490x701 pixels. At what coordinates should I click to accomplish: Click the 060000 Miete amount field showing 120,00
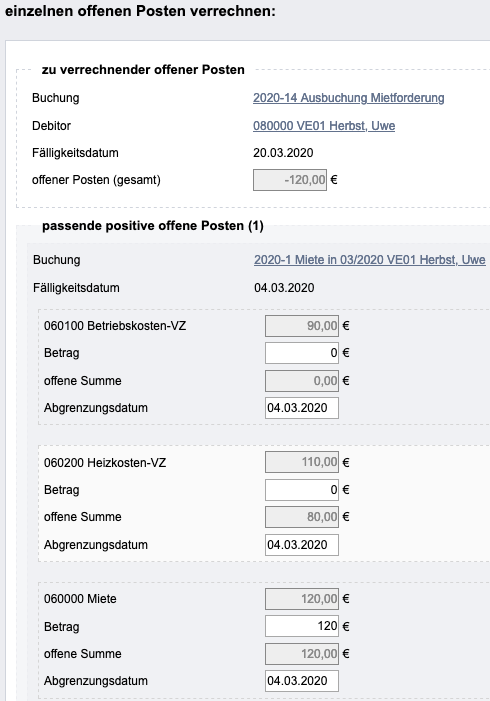302,599
